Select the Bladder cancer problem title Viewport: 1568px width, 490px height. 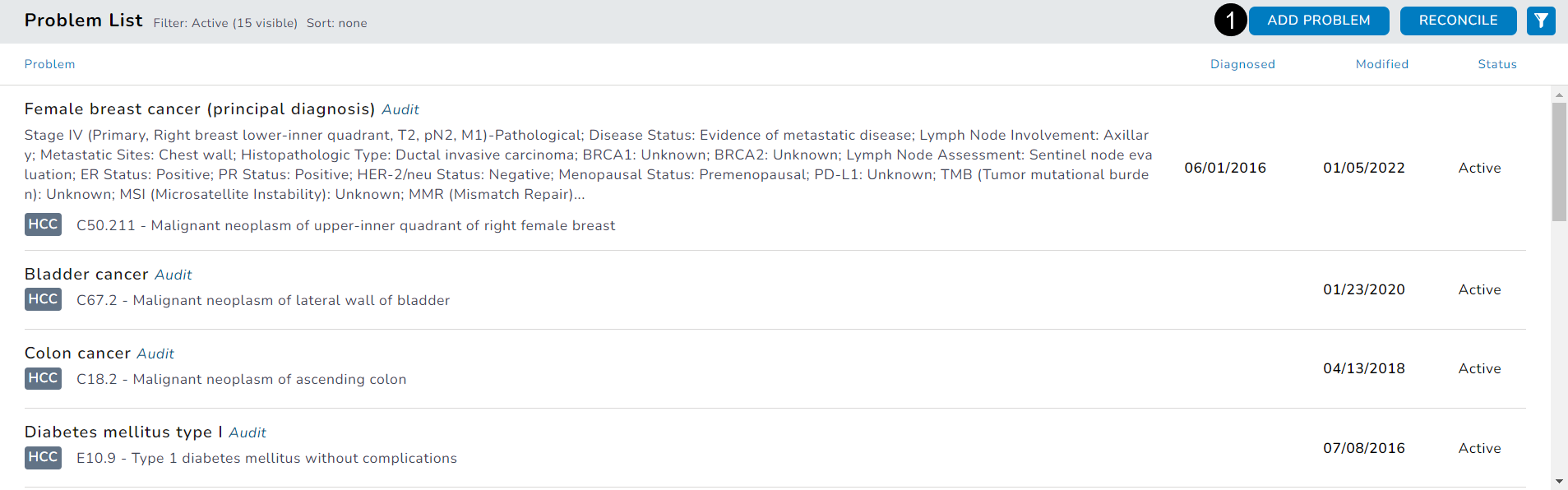[x=86, y=275]
